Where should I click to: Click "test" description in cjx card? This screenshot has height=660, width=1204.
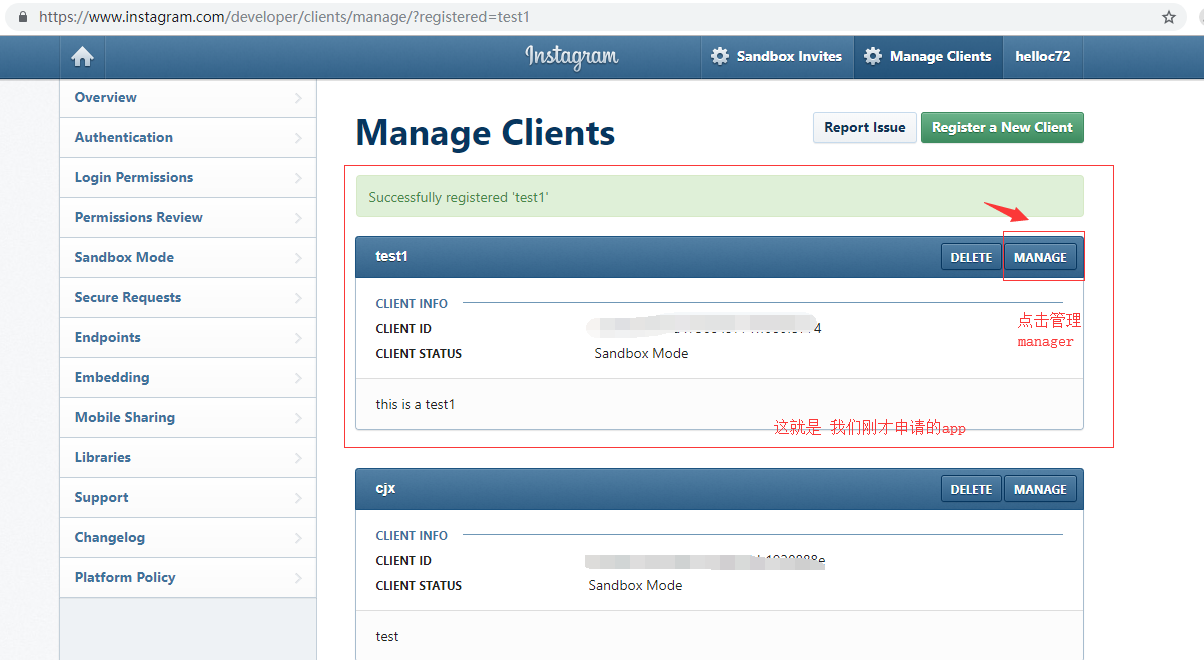(387, 636)
